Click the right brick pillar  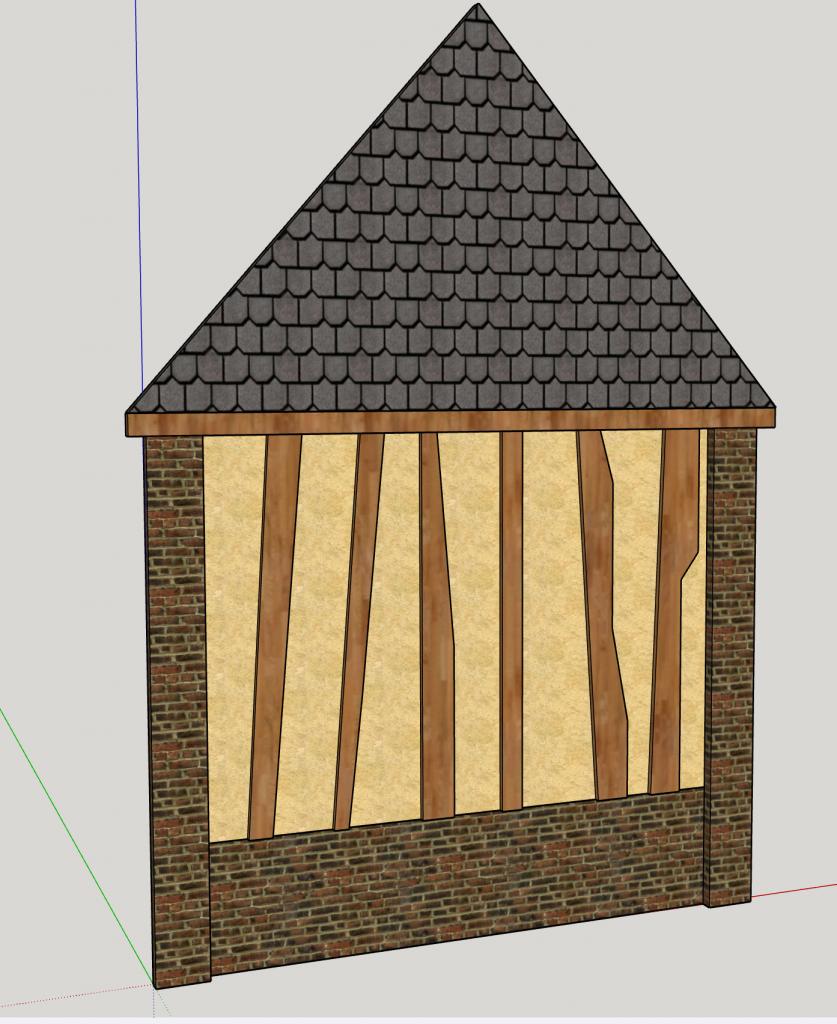tap(730, 666)
